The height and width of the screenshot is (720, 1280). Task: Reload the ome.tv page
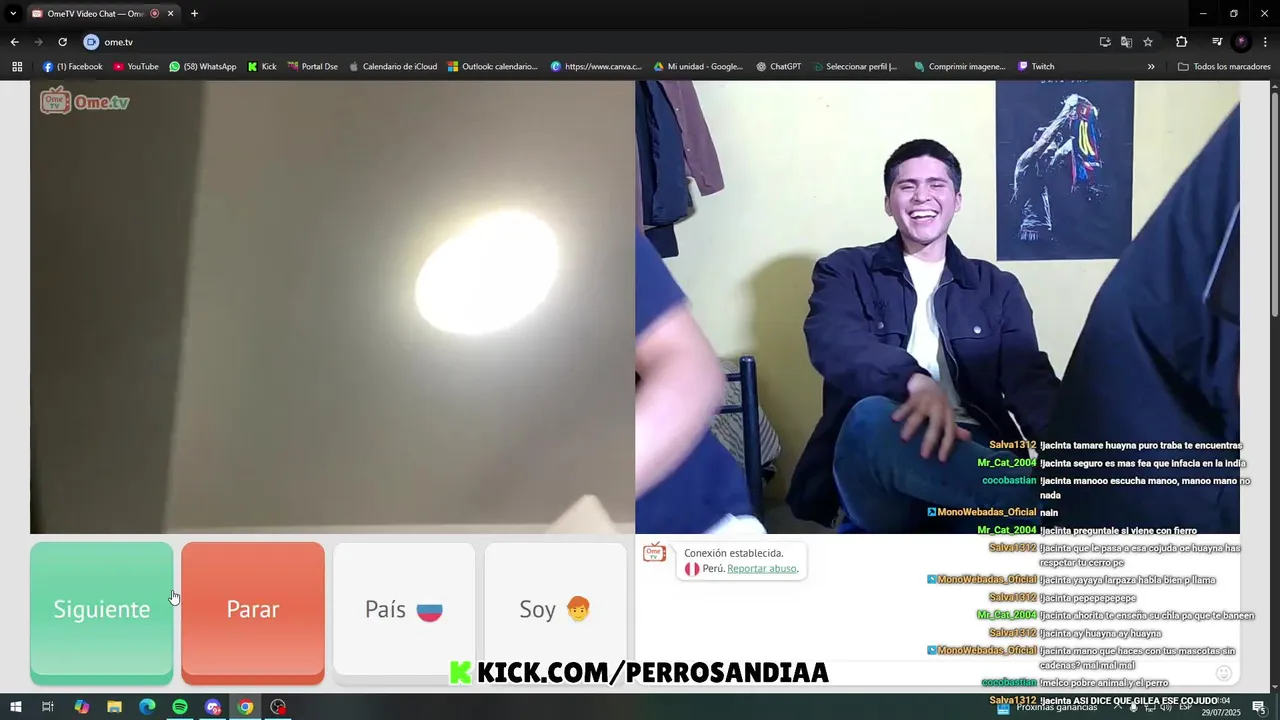pyautogui.click(x=62, y=42)
